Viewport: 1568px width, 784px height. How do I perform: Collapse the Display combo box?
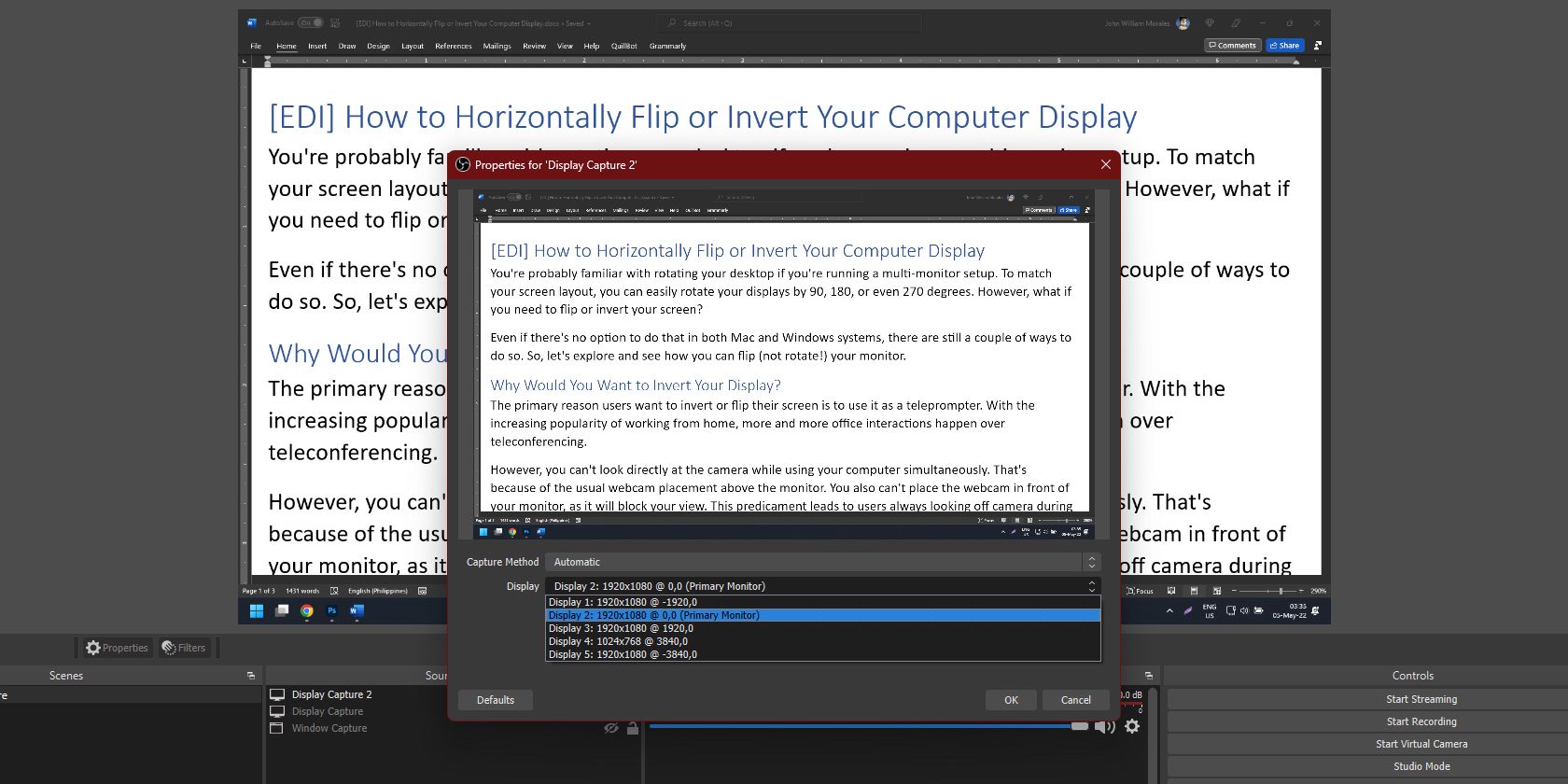point(823,586)
